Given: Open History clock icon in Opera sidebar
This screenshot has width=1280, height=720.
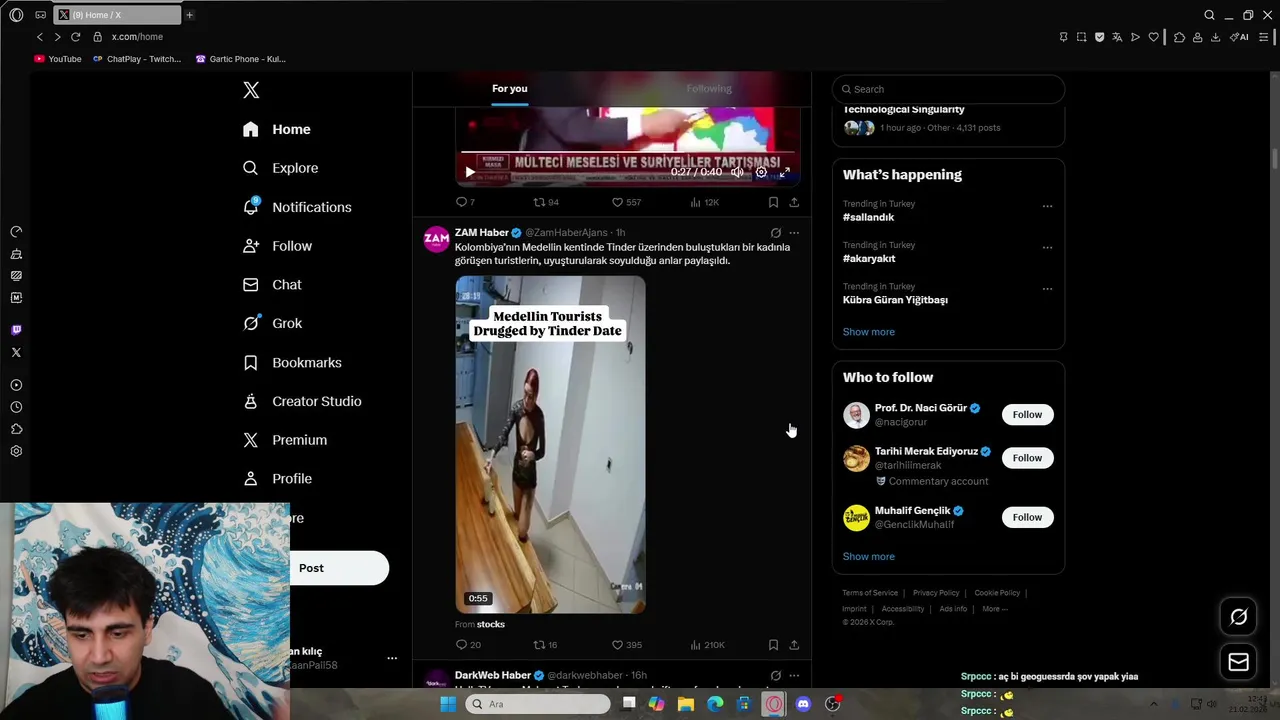Looking at the screenshot, I should [16, 407].
